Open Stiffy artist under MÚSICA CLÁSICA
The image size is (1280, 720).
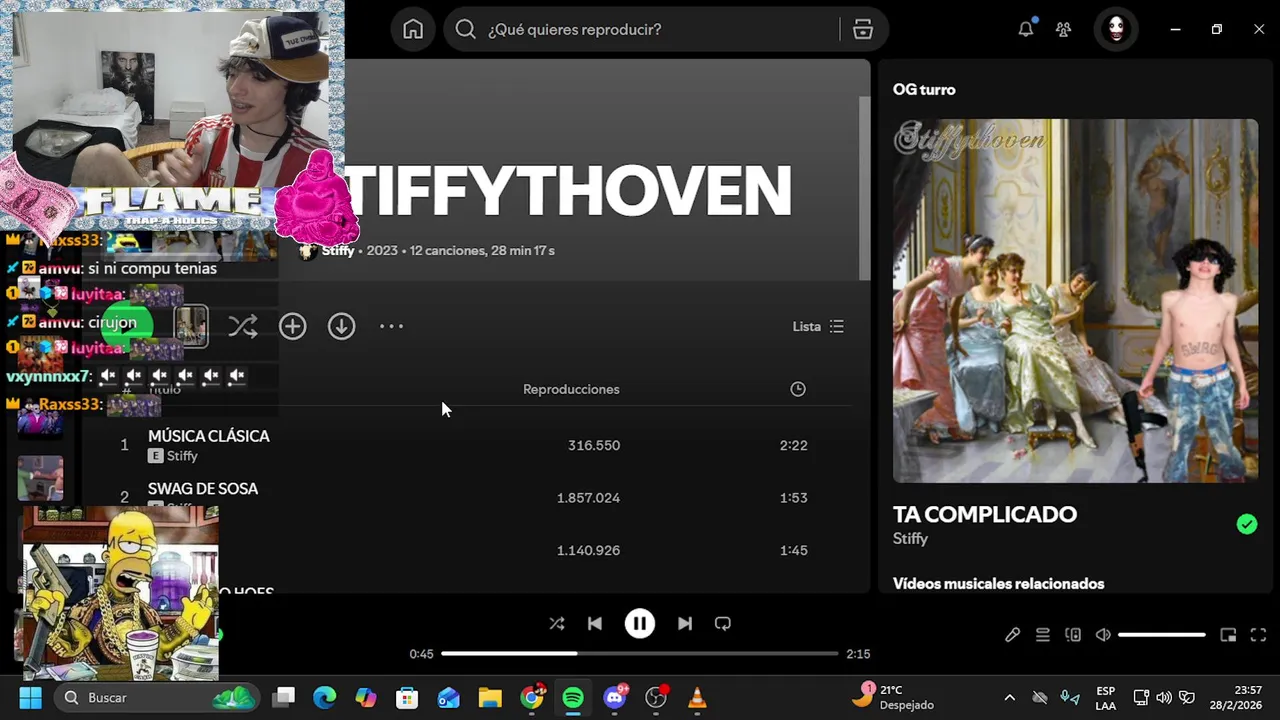point(182,456)
